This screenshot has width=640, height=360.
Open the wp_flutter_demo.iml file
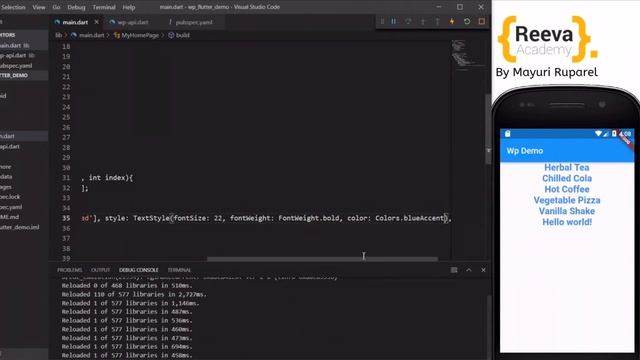click(24, 227)
